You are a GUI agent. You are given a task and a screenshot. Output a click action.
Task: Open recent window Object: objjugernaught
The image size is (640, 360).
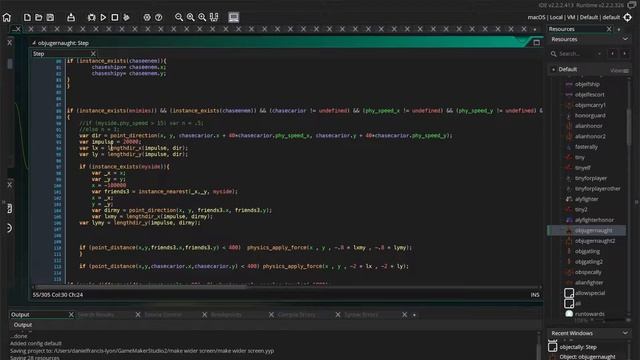click(587, 357)
